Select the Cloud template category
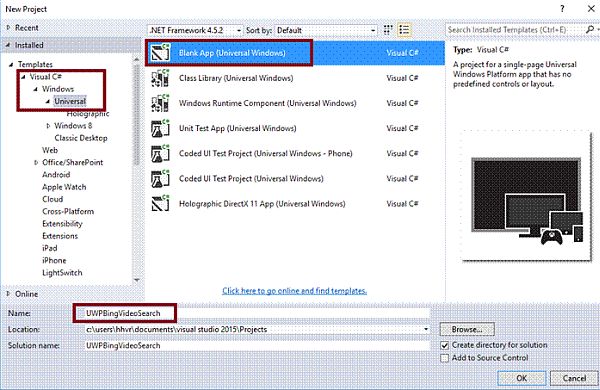 pos(52,199)
